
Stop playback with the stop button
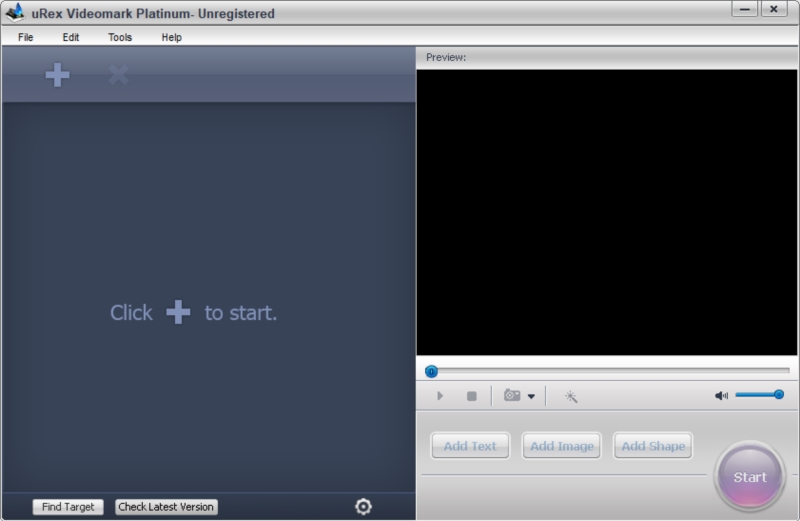pos(471,396)
